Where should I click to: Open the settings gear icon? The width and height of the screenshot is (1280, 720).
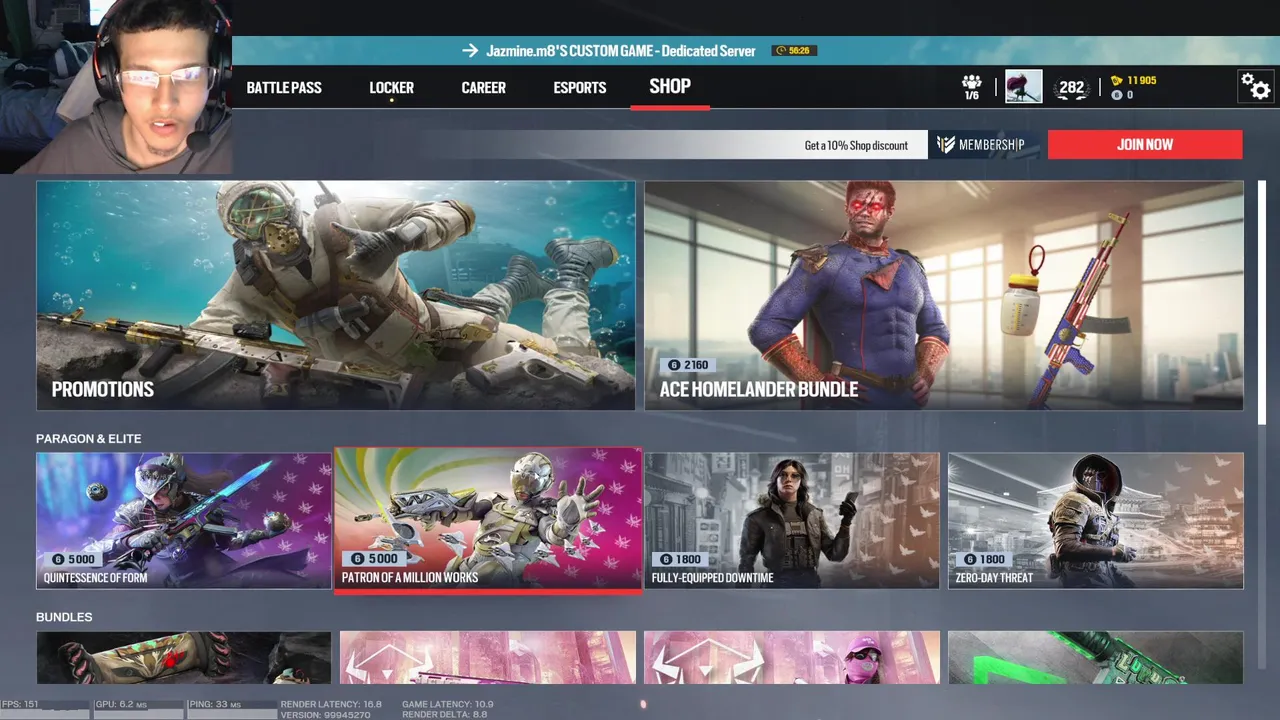click(x=1255, y=86)
